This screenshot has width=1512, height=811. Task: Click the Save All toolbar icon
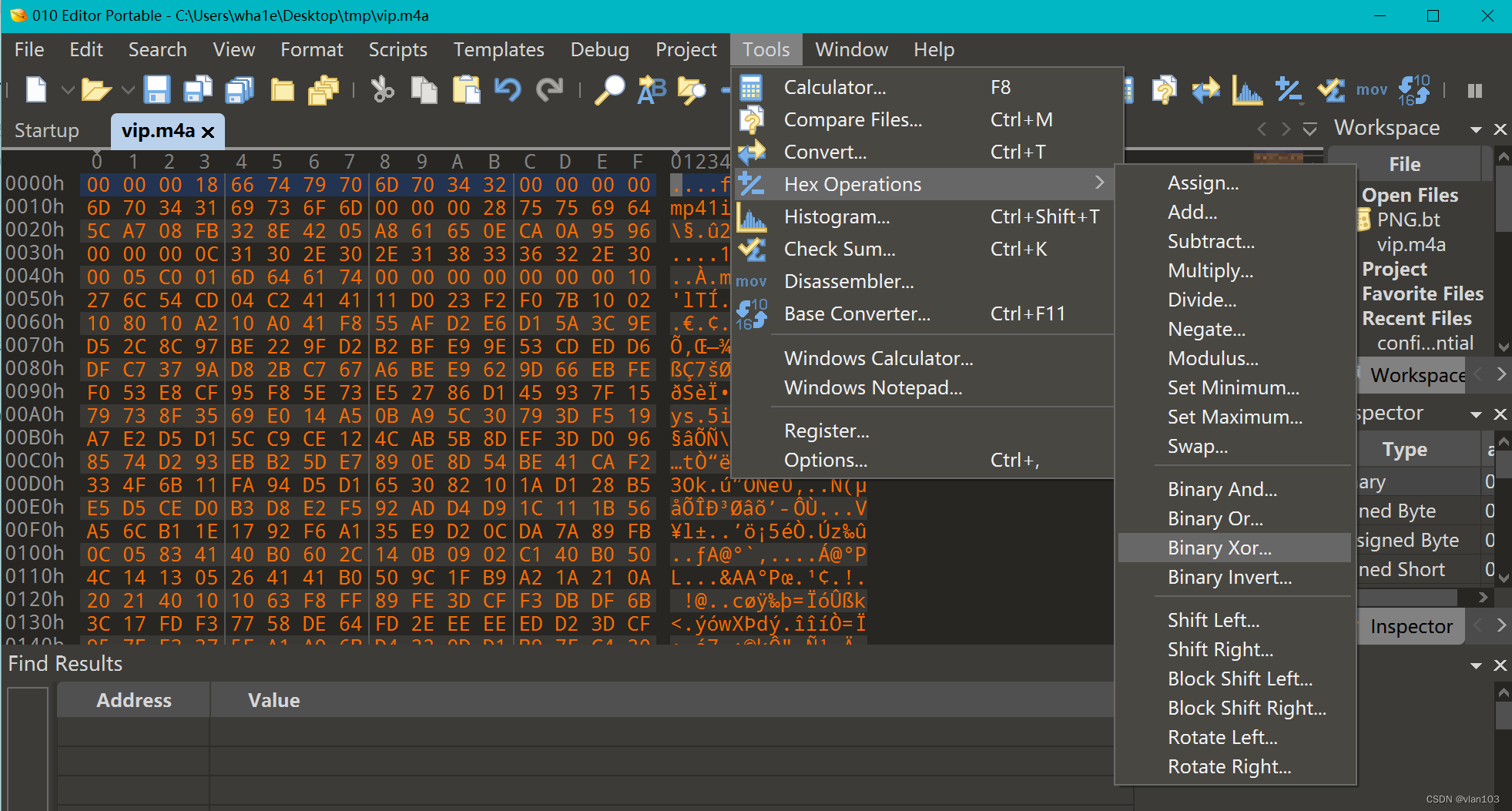tap(240, 89)
